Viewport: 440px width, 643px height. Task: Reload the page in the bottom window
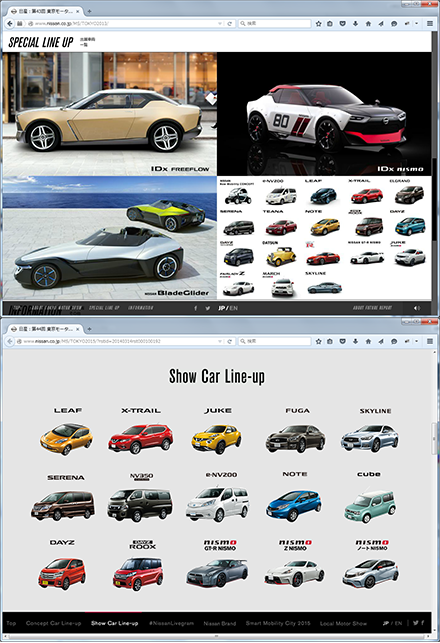pos(230,341)
